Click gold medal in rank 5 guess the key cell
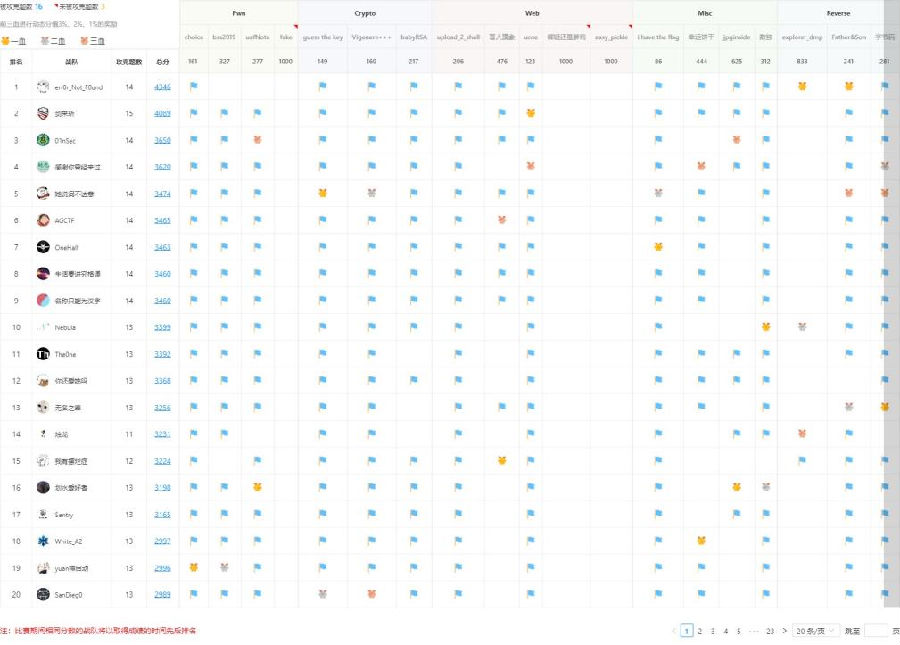The image size is (900, 645). pos(323,193)
